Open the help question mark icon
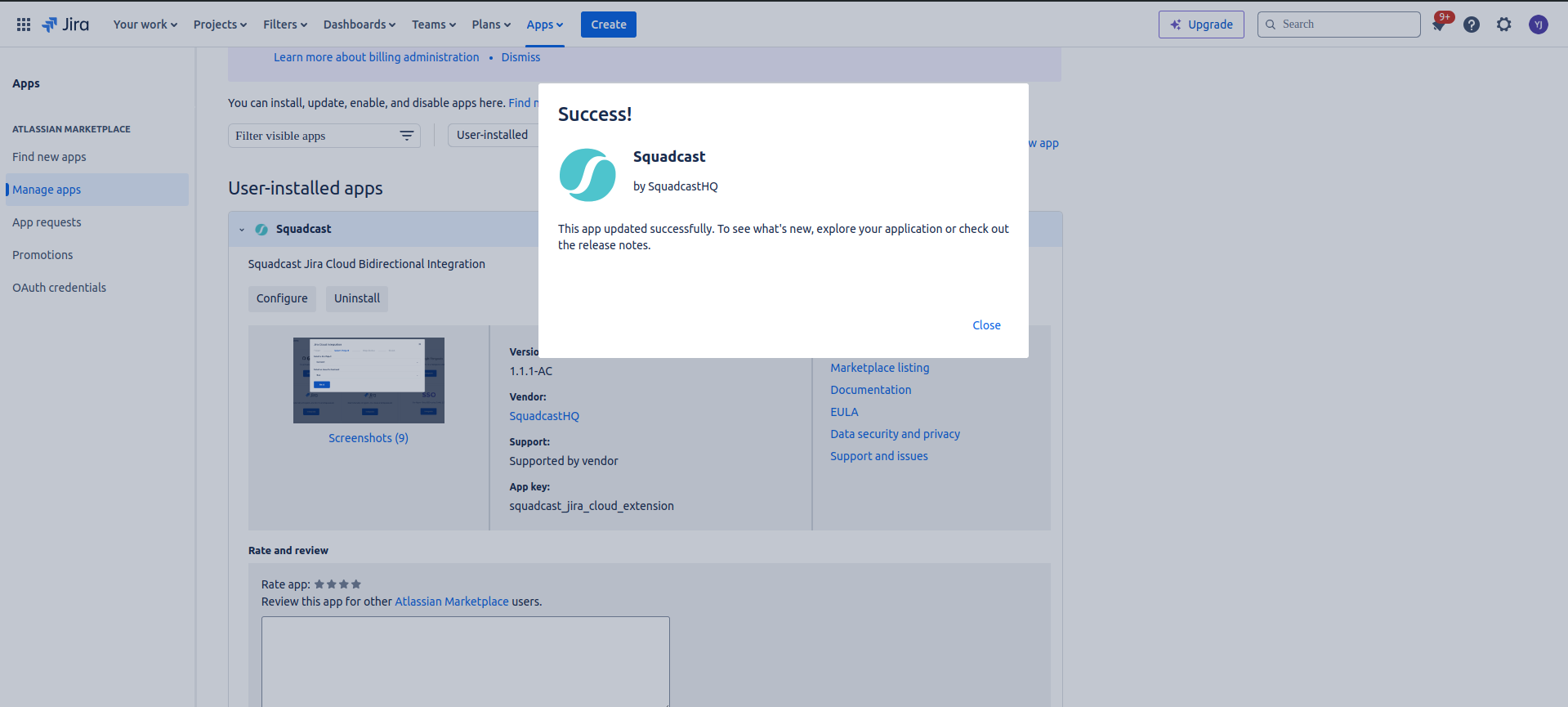This screenshot has height=707, width=1568. (1472, 25)
